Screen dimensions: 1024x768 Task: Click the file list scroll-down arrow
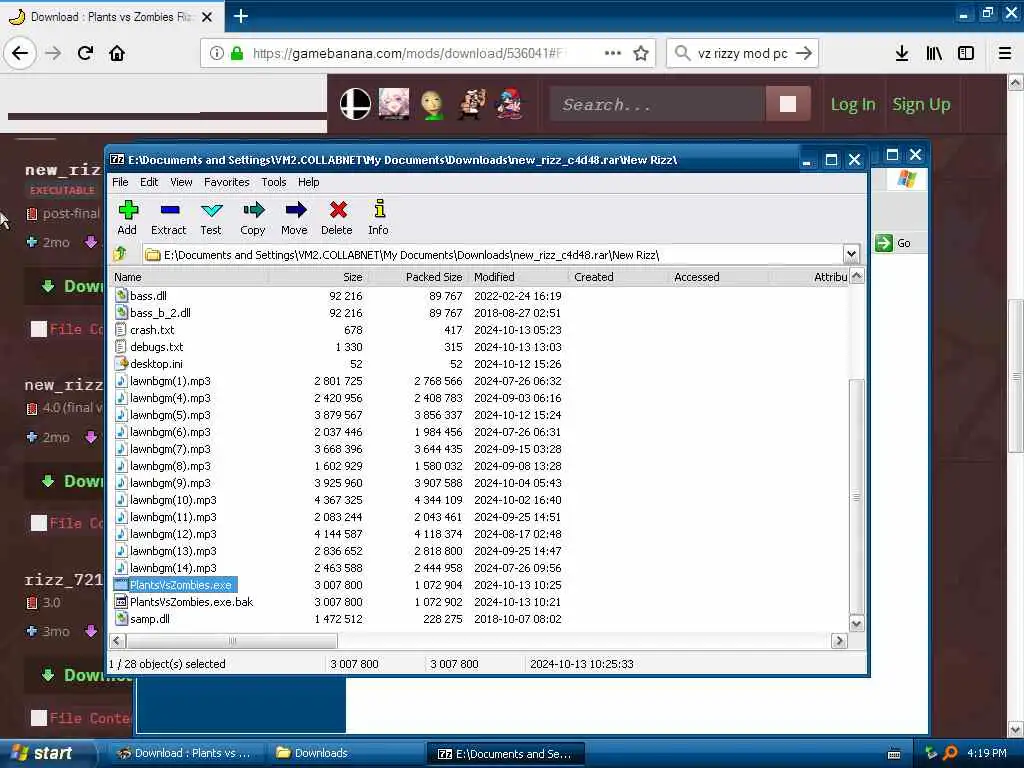856,624
